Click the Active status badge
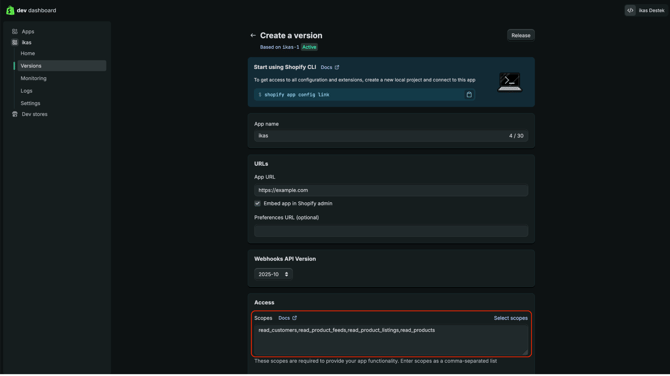The width and height of the screenshot is (670, 376). click(x=309, y=47)
